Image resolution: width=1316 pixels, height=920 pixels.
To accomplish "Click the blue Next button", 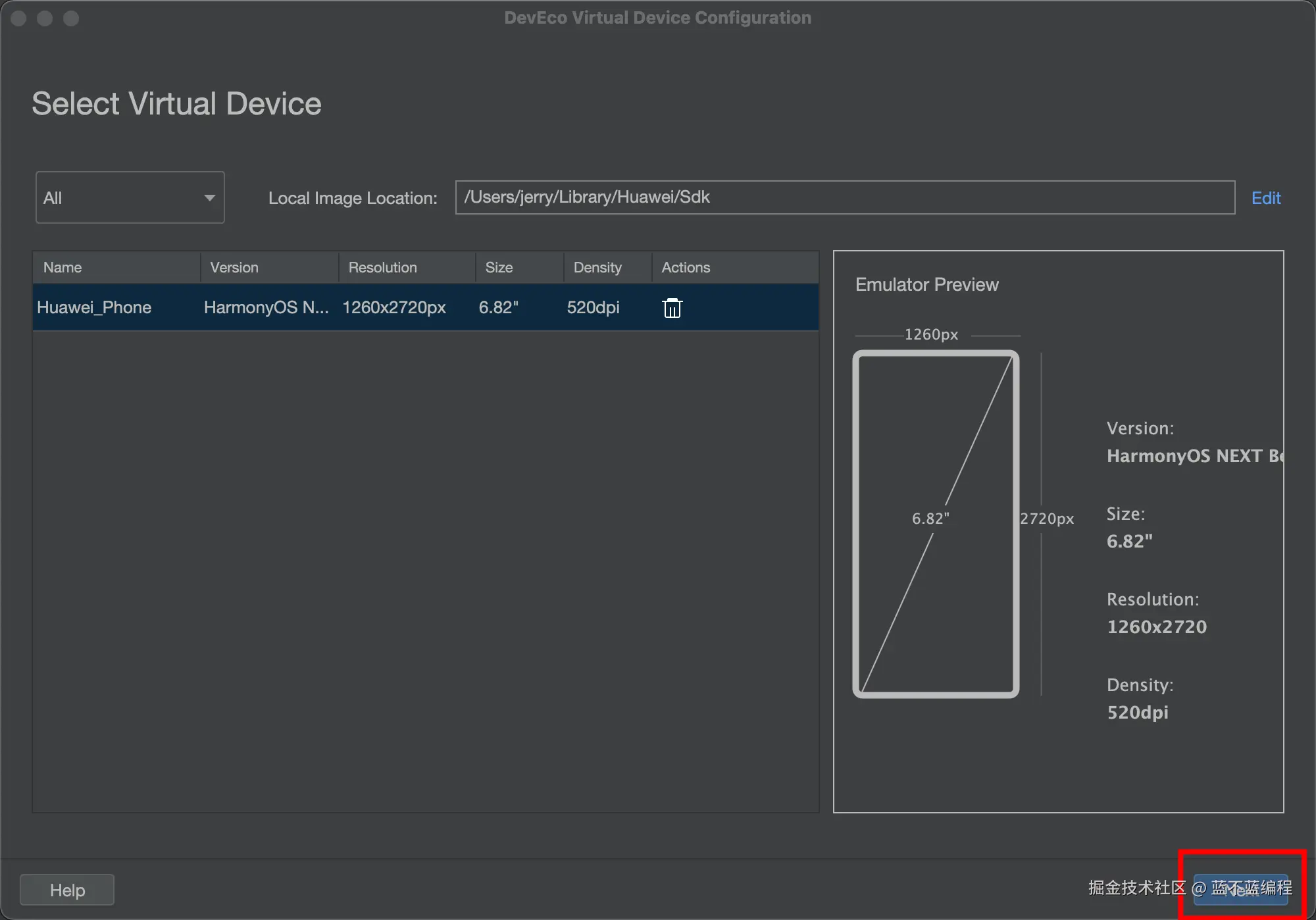I will [1240, 889].
